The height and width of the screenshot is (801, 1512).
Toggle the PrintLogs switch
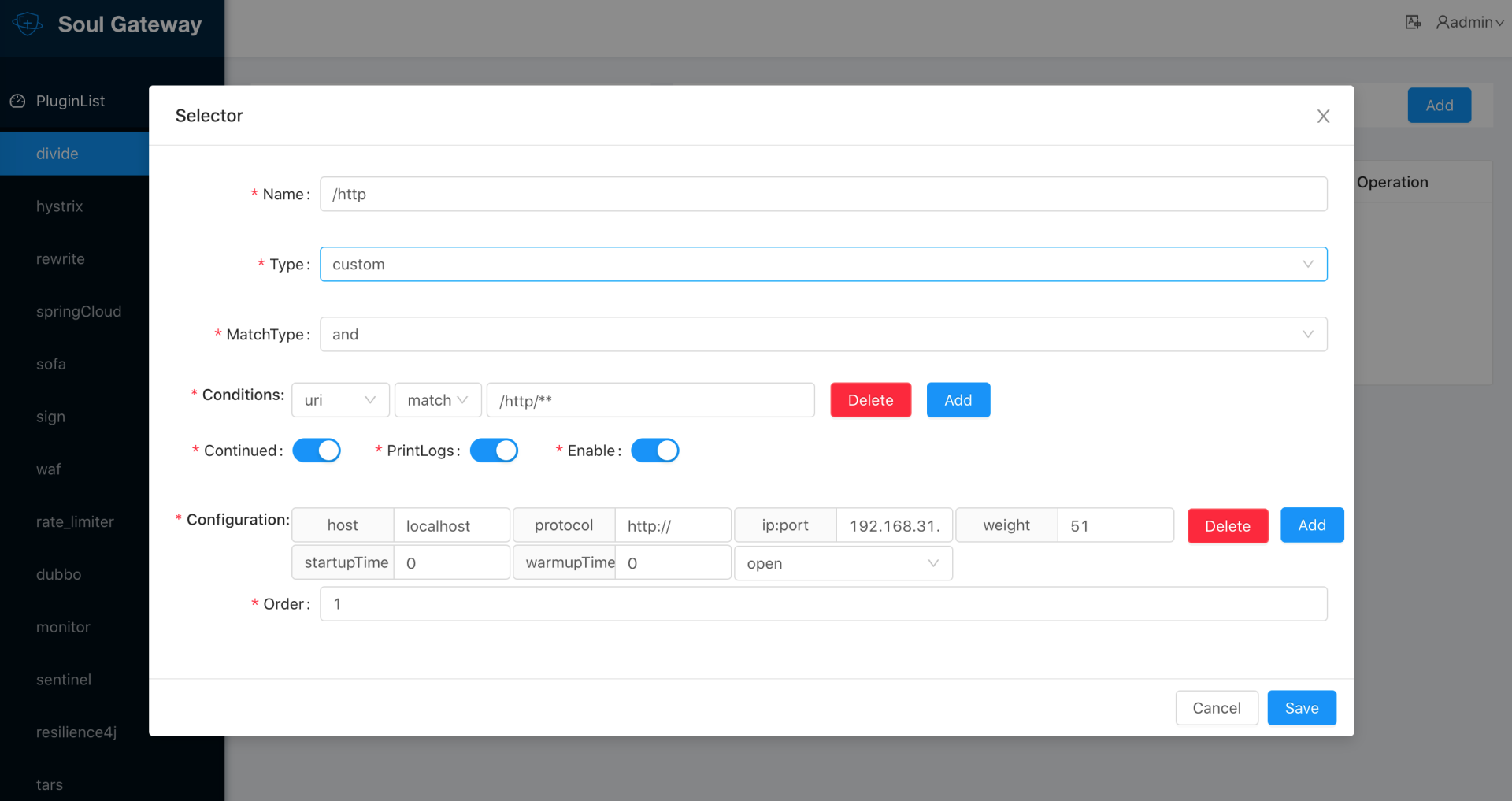494,451
